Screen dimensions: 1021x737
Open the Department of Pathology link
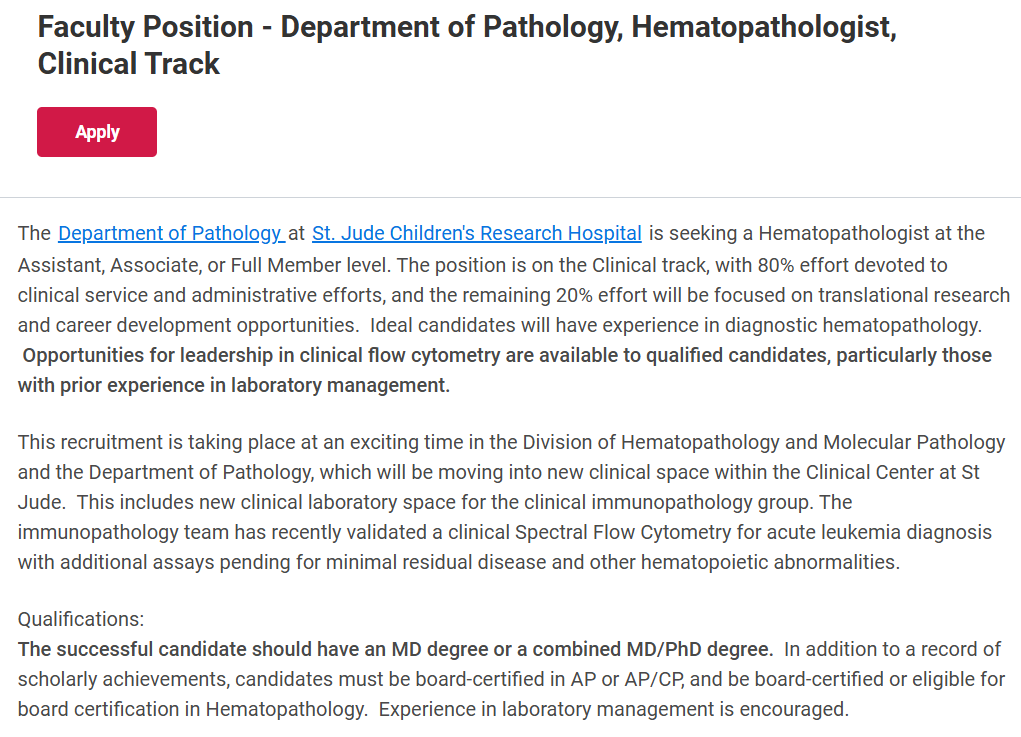170,234
